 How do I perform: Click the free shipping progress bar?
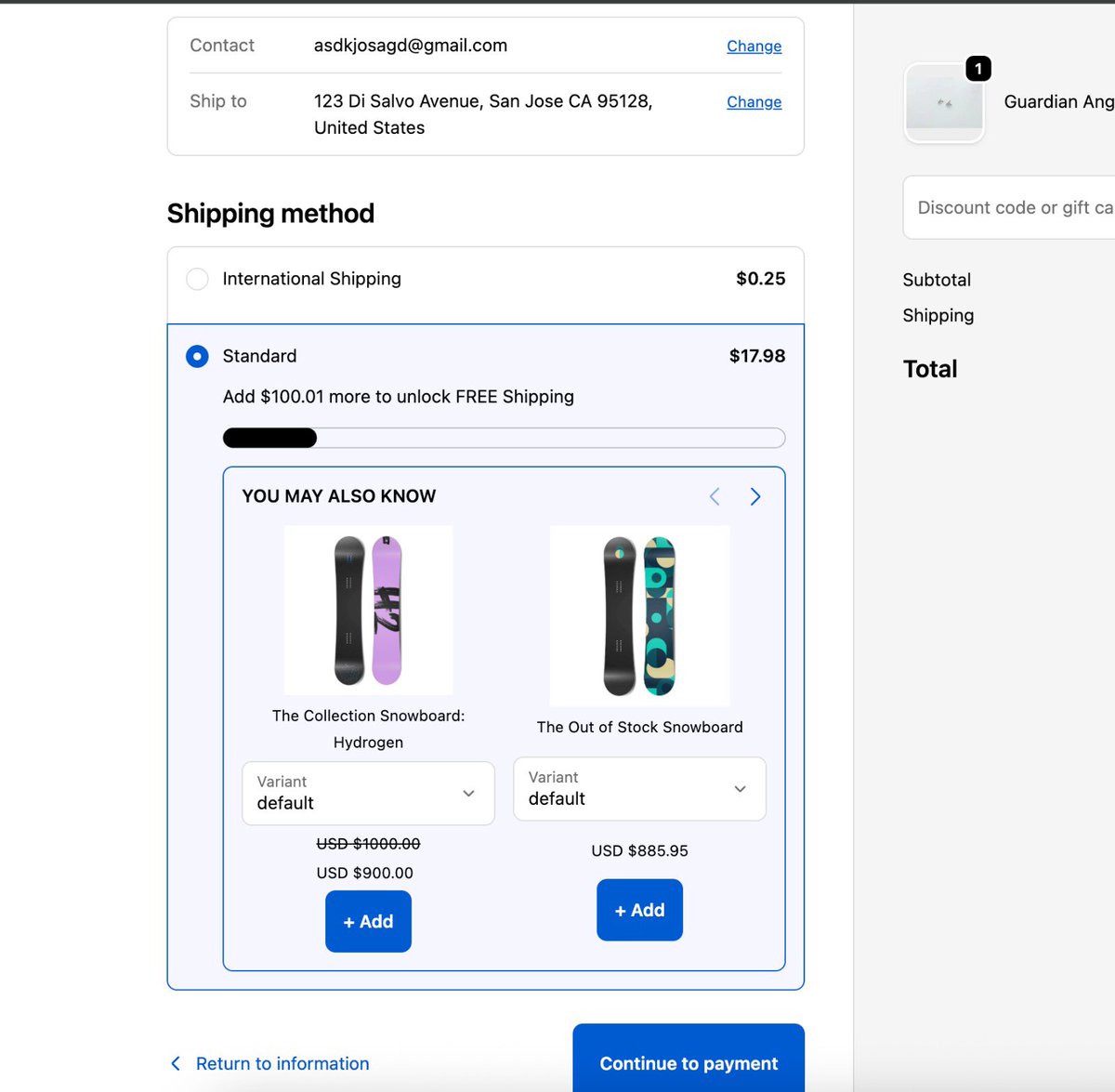click(504, 438)
